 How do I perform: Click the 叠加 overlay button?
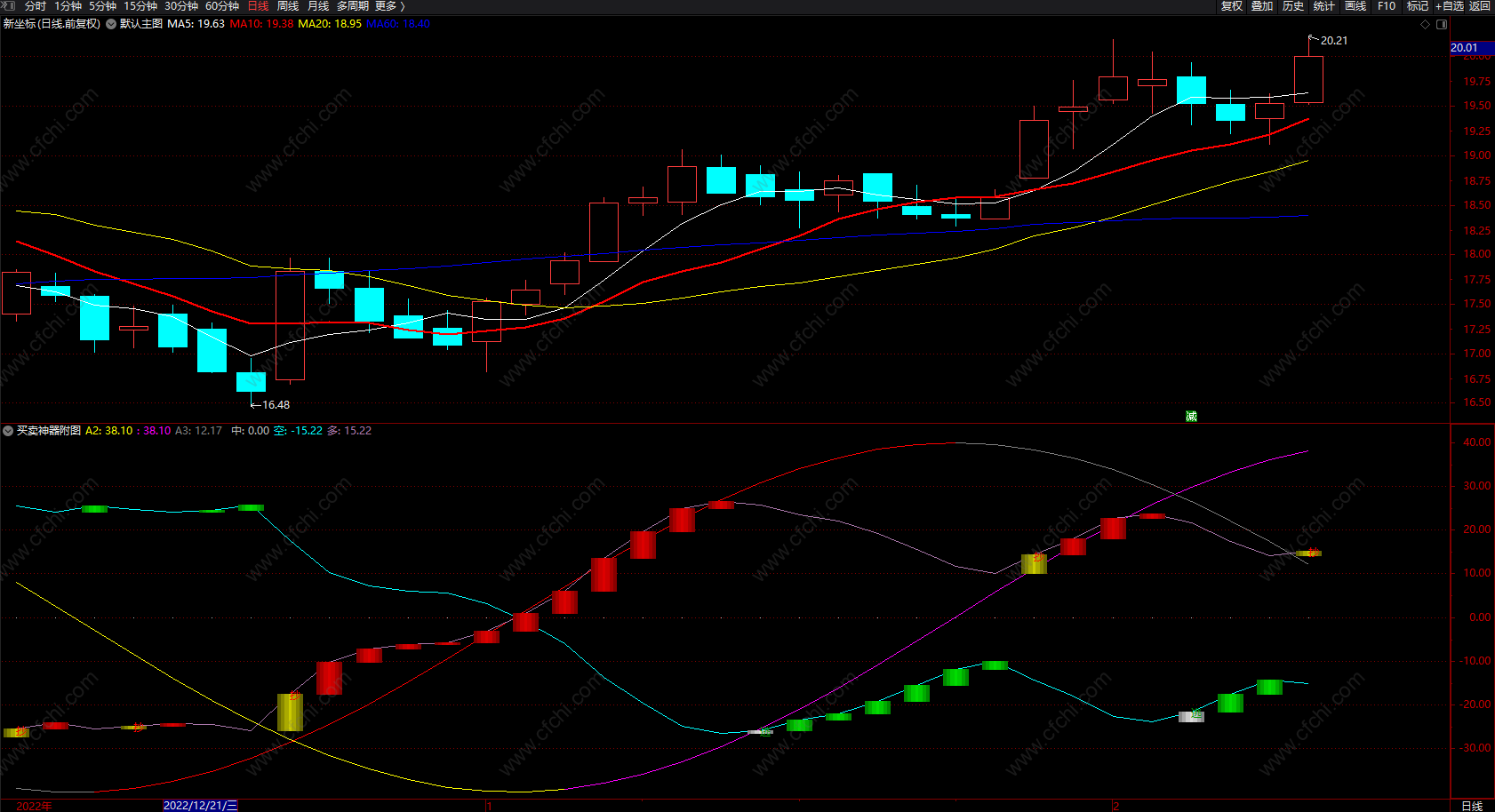tap(1262, 6)
